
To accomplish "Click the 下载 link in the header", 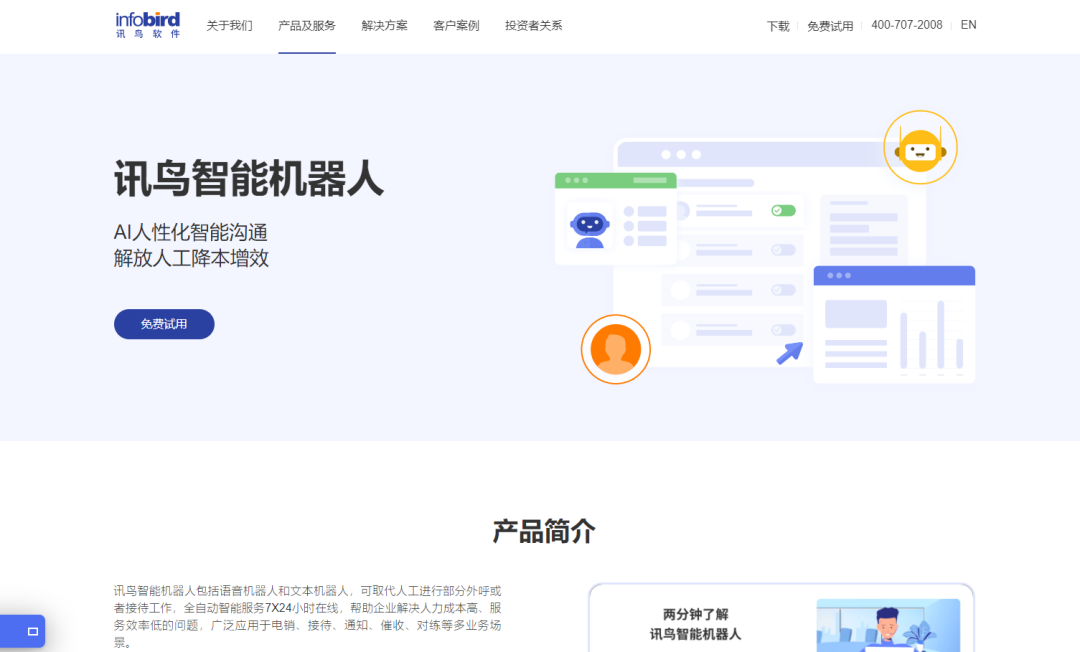I will pyautogui.click(x=778, y=26).
